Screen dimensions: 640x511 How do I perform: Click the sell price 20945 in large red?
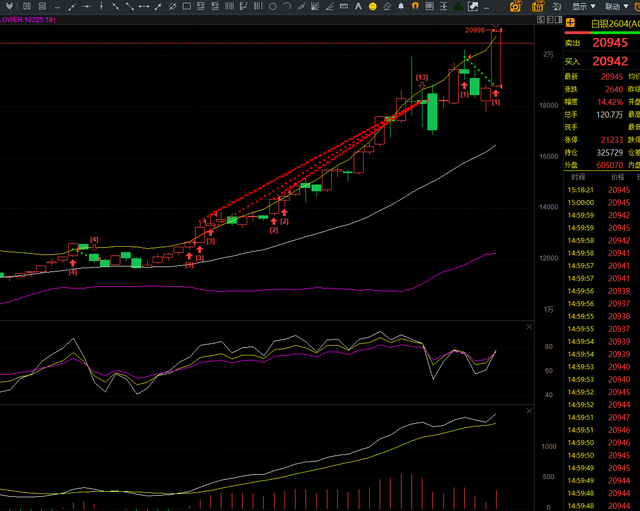[x=610, y=42]
